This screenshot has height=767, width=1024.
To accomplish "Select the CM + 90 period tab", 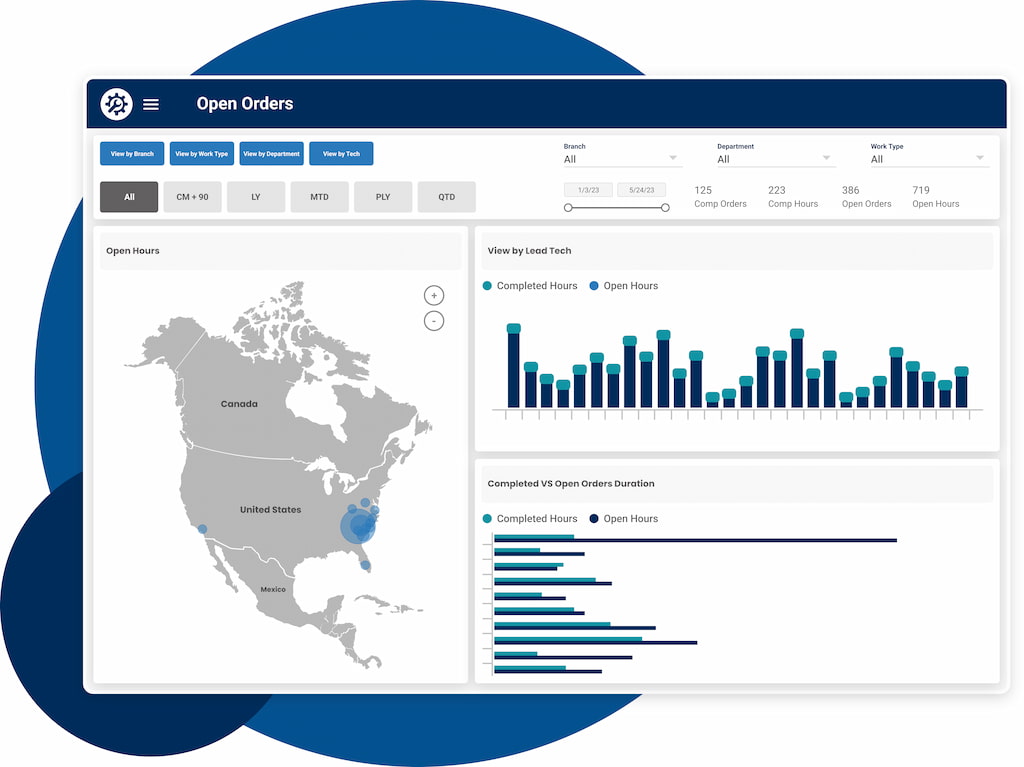I will [192, 197].
